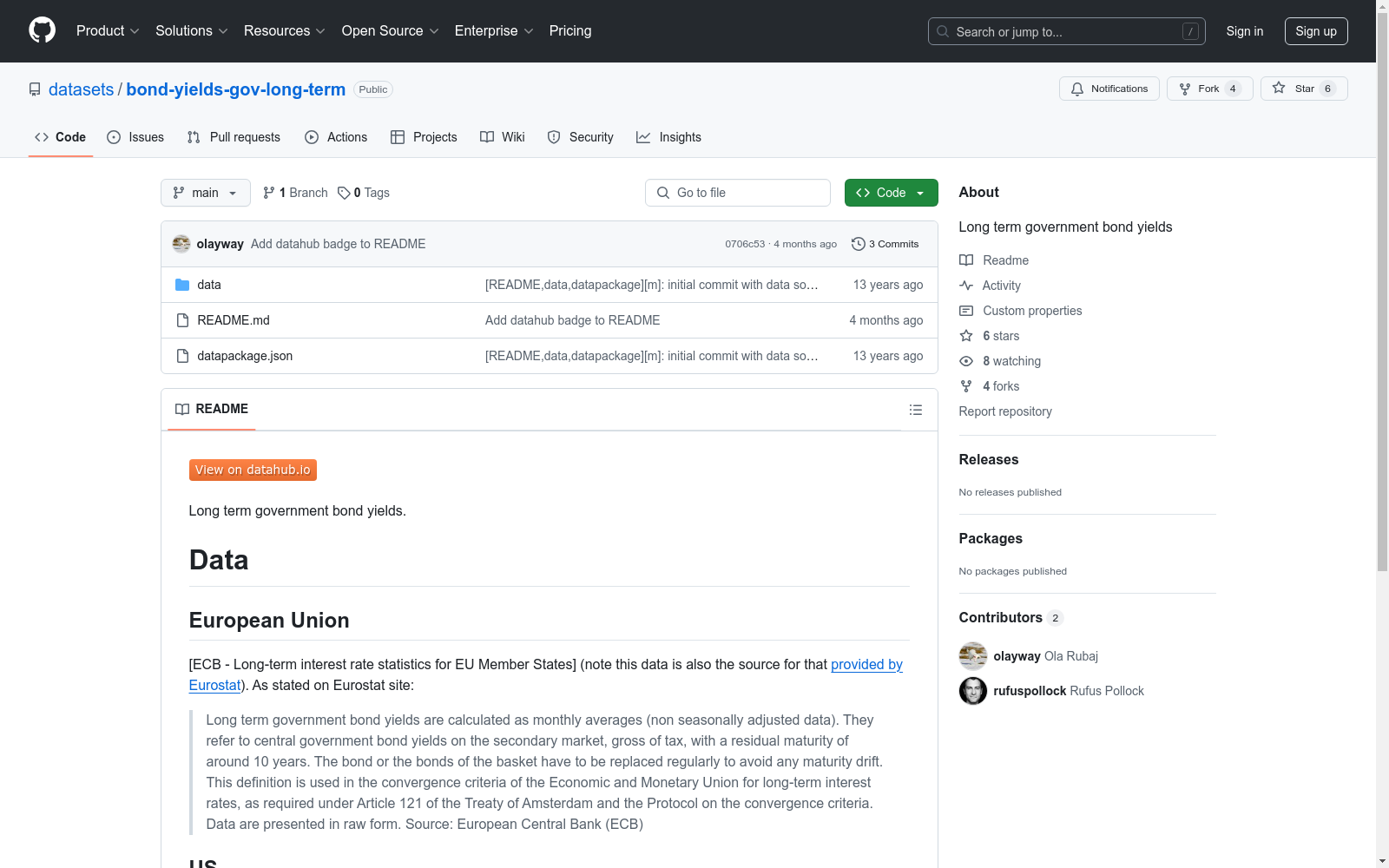Click the README.md file icon
1389x868 pixels.
pyautogui.click(x=182, y=320)
